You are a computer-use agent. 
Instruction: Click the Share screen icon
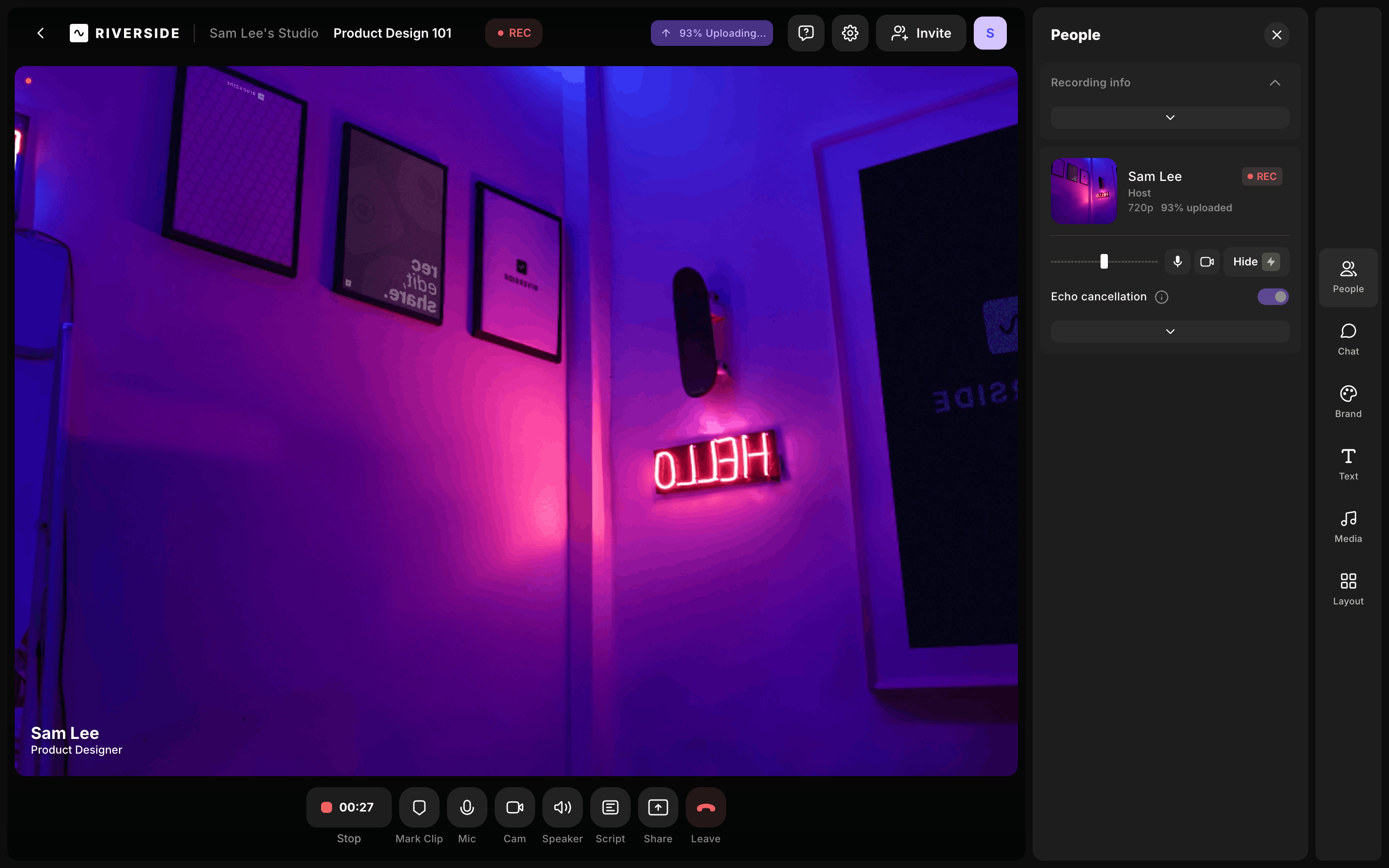(x=658, y=807)
